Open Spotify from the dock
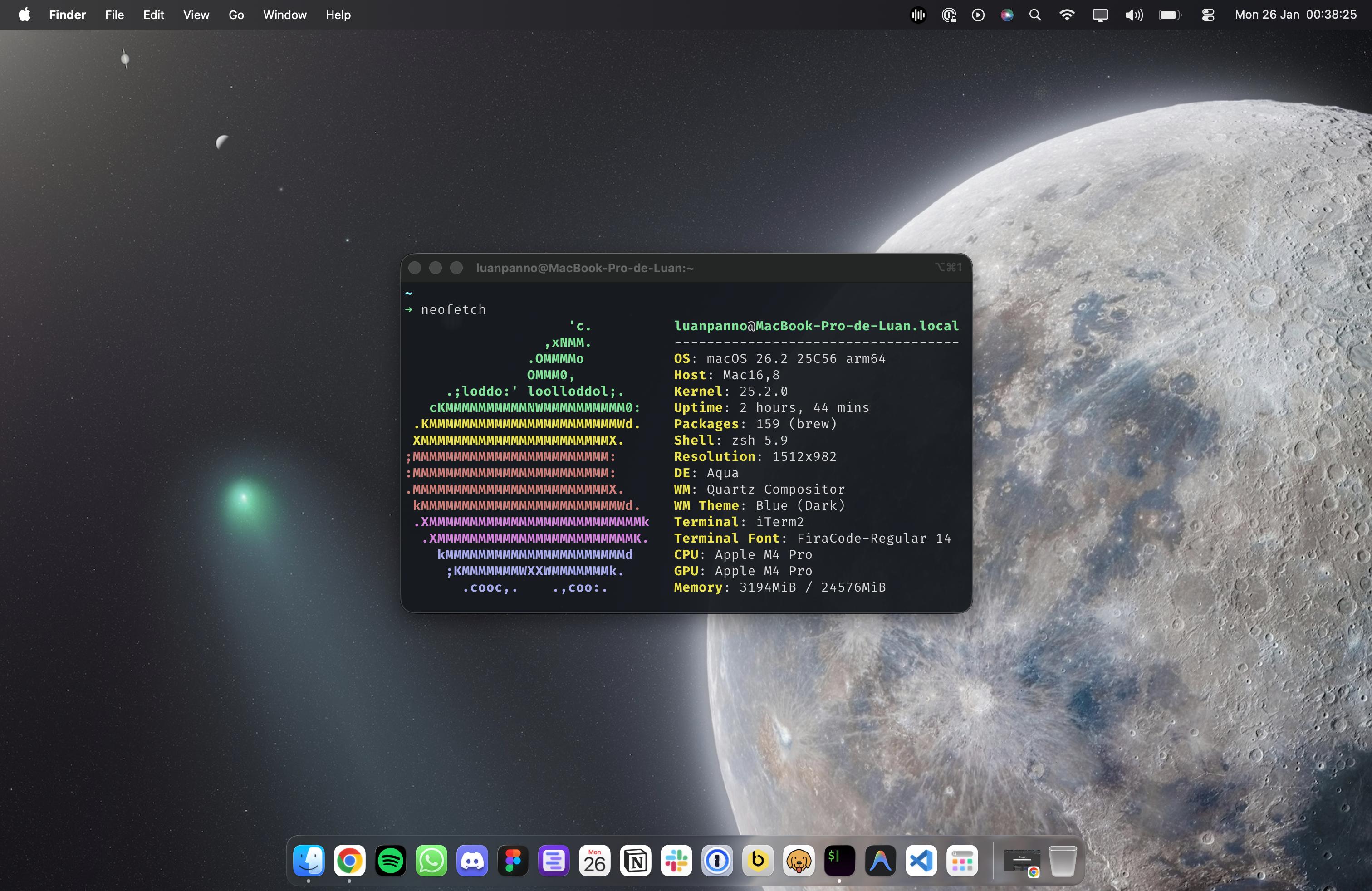1372x891 pixels. (390, 861)
